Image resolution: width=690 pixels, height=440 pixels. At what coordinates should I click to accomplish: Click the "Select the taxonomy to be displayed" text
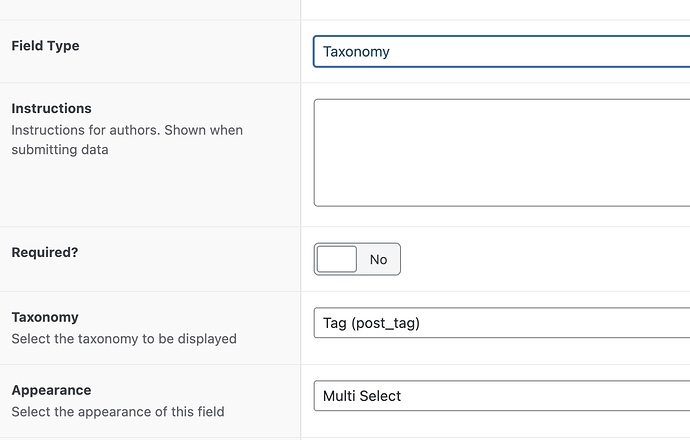[124, 339]
